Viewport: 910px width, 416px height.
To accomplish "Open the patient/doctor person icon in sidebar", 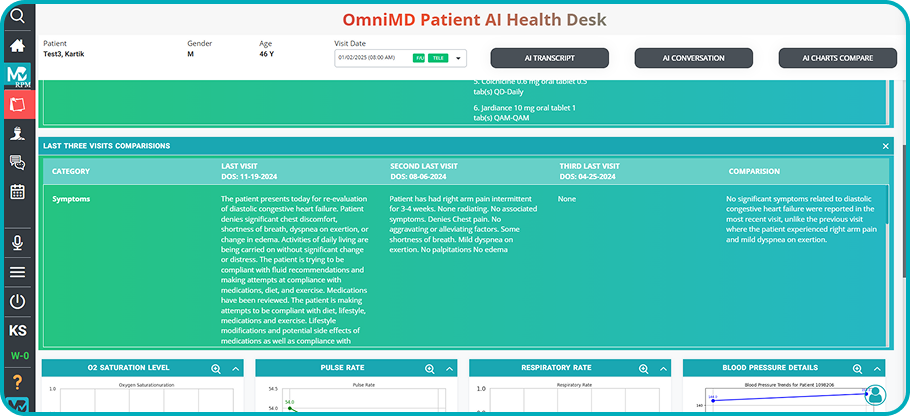I will (x=18, y=133).
